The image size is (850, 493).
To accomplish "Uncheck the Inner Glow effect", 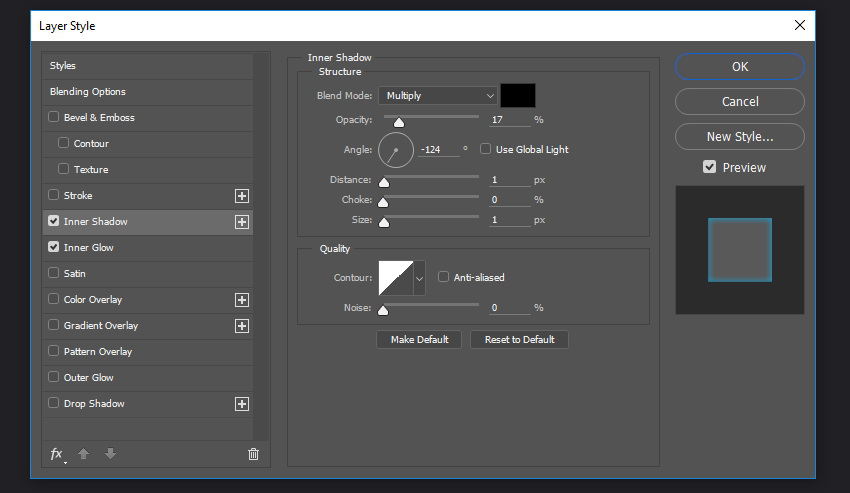I will click(53, 247).
